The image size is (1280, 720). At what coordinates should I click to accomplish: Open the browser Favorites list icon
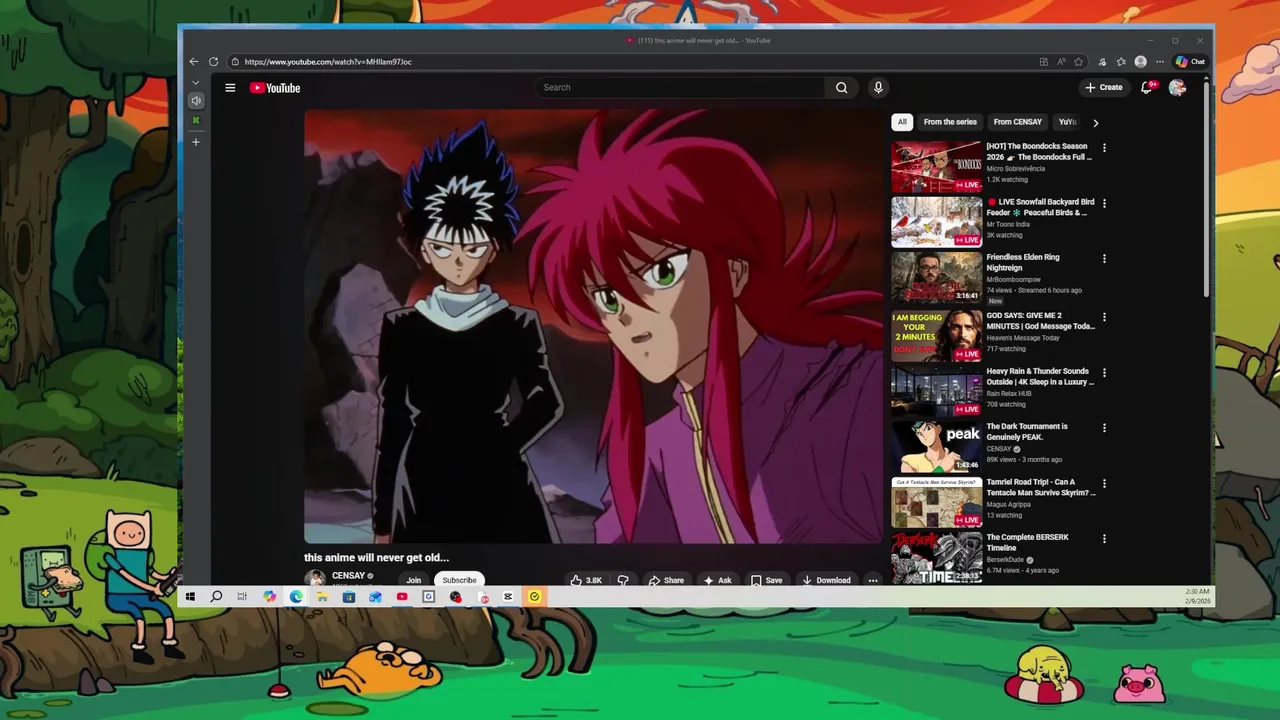1121,62
